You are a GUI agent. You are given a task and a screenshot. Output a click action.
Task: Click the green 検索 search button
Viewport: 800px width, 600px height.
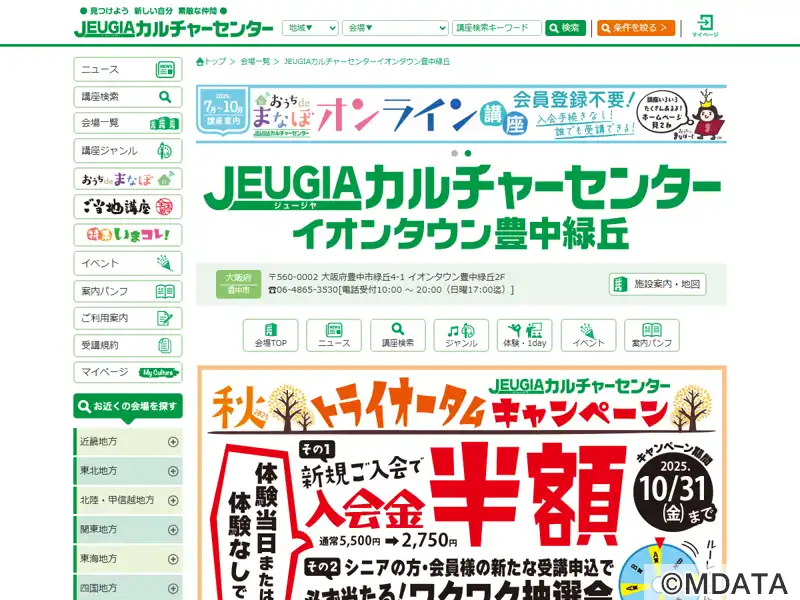pos(565,28)
